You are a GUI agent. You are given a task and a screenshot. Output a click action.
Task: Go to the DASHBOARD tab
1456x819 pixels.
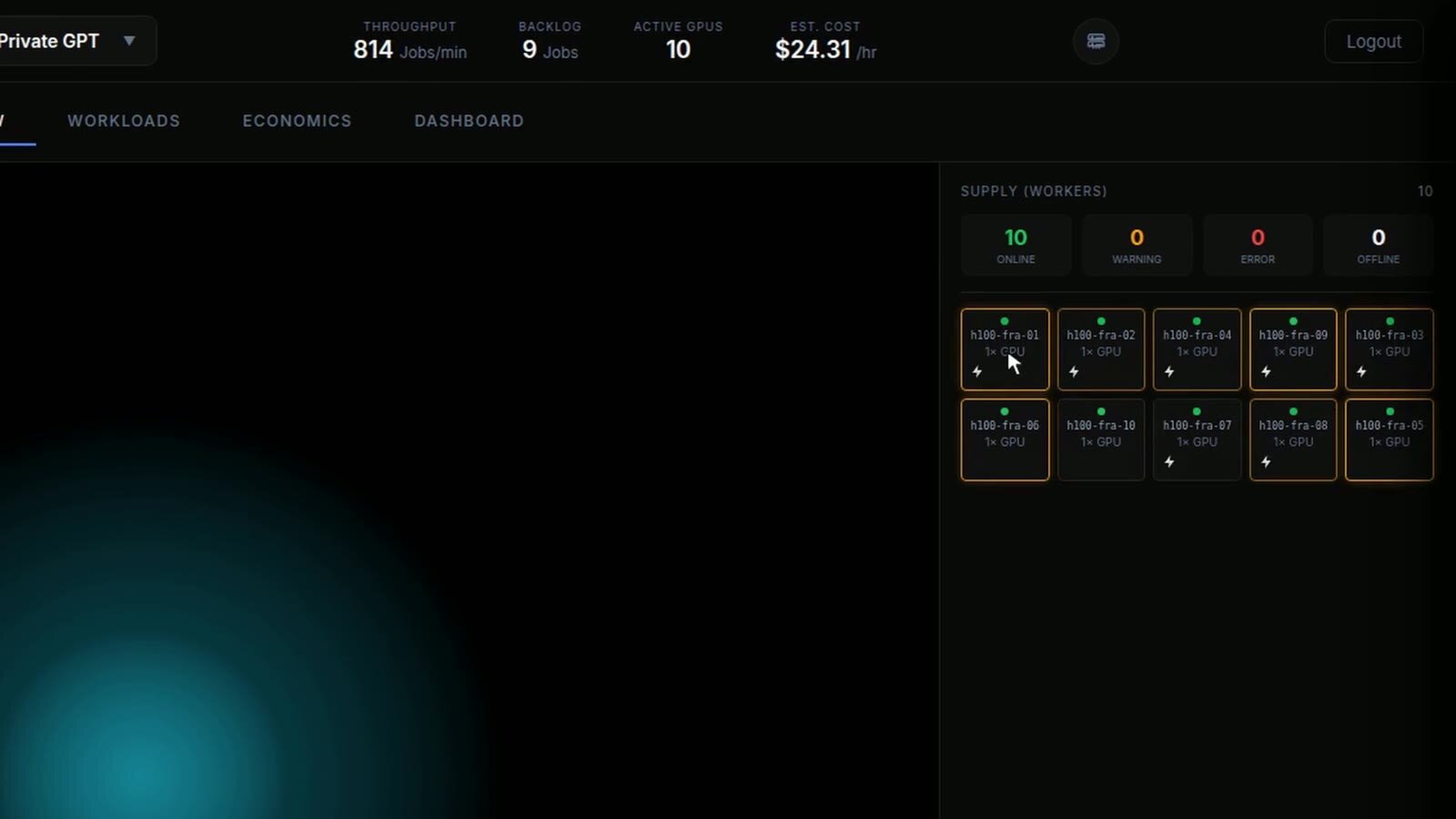[469, 121]
